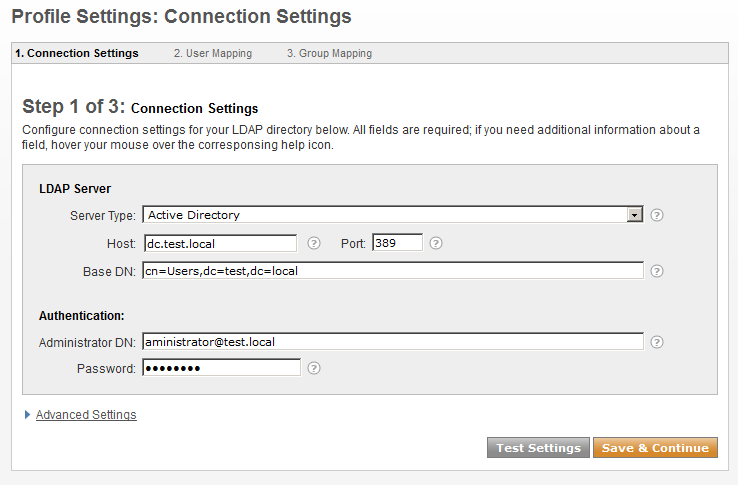
Task: Focus the Password input field
Action: pos(222,368)
